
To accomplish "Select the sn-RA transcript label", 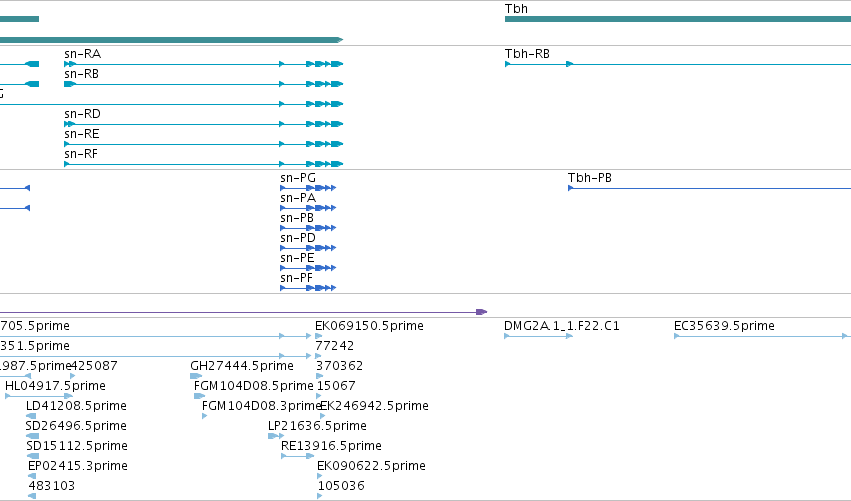I will tap(82, 54).
